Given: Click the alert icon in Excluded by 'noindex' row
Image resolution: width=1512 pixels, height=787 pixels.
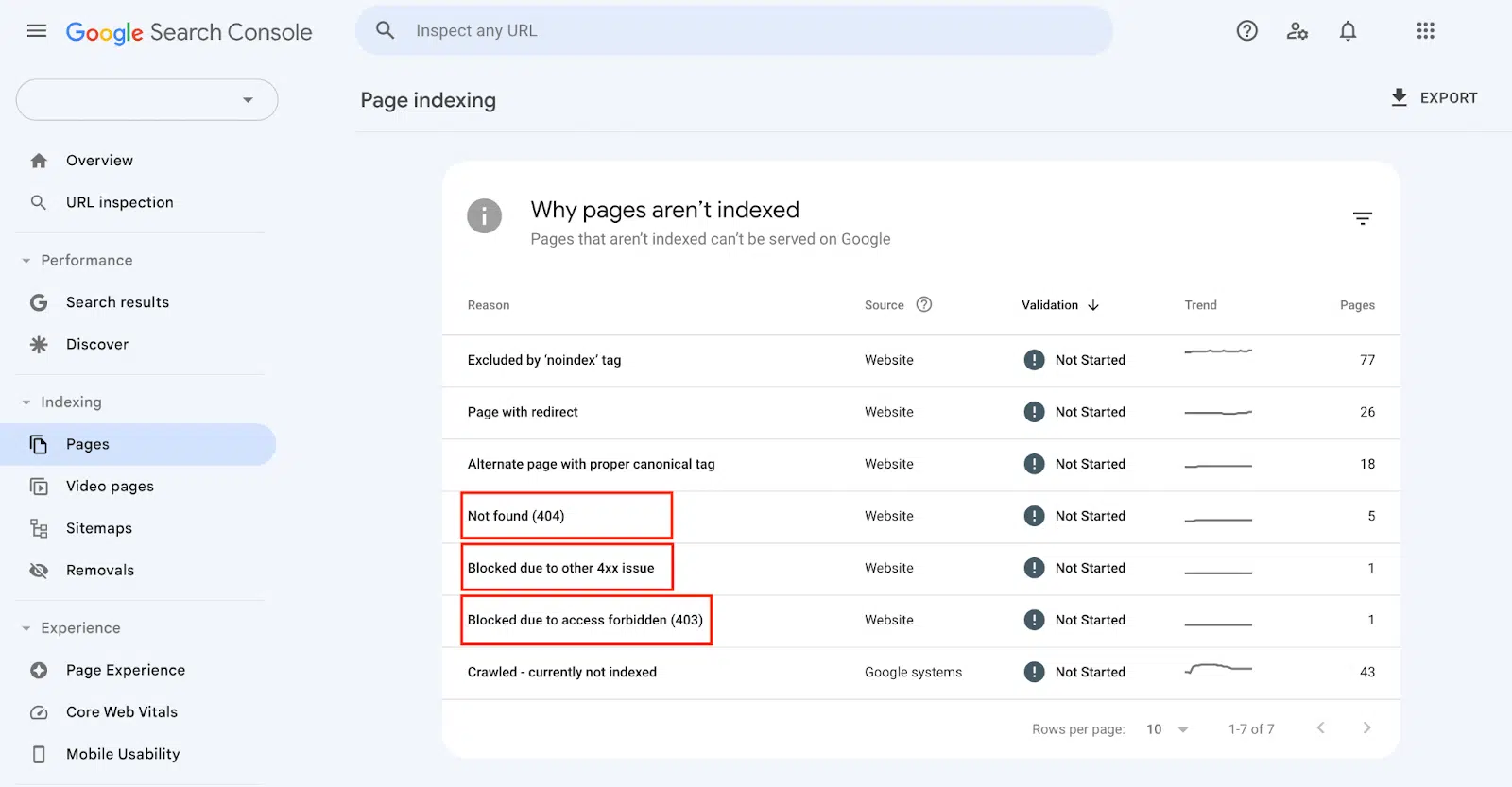Looking at the screenshot, I should [x=1035, y=360].
